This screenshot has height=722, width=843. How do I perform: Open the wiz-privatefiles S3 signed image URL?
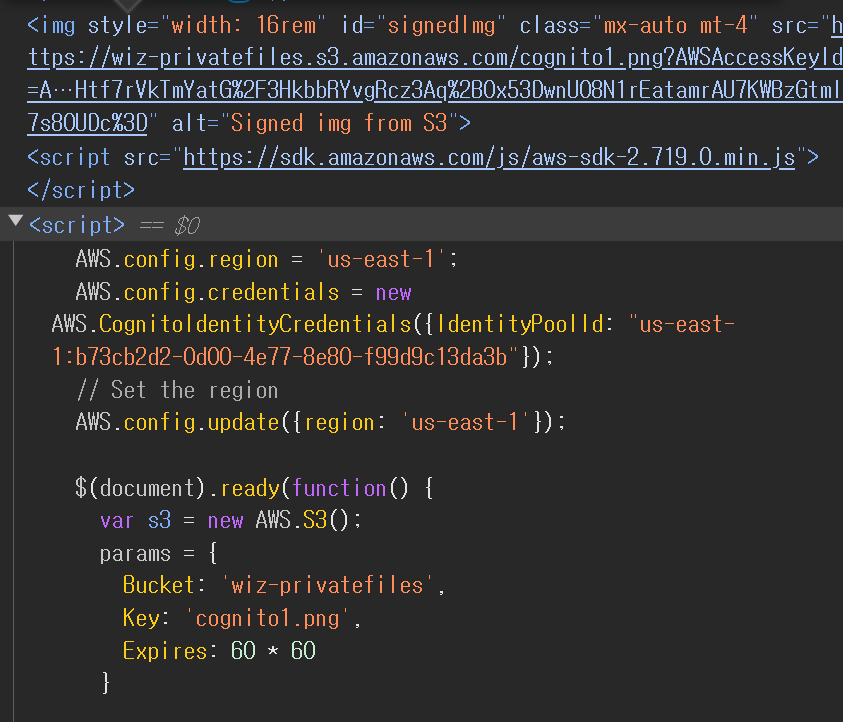(435, 74)
